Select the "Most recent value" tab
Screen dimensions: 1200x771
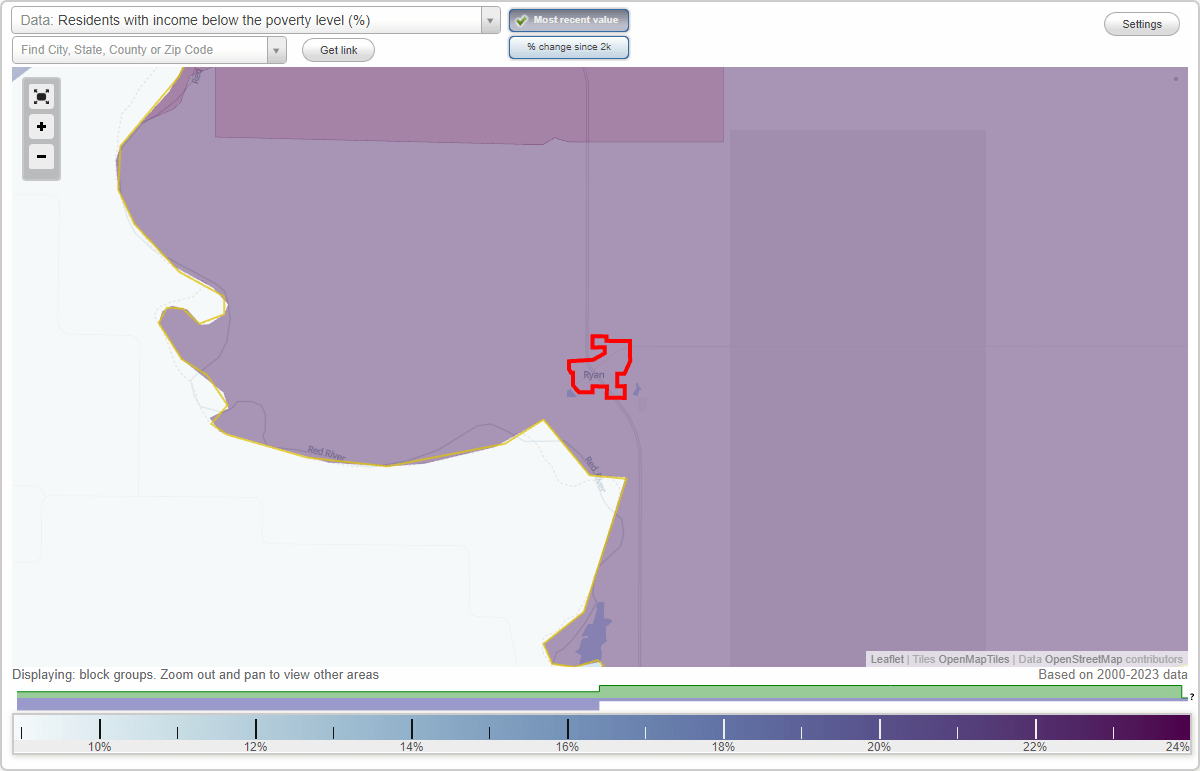[x=568, y=19]
